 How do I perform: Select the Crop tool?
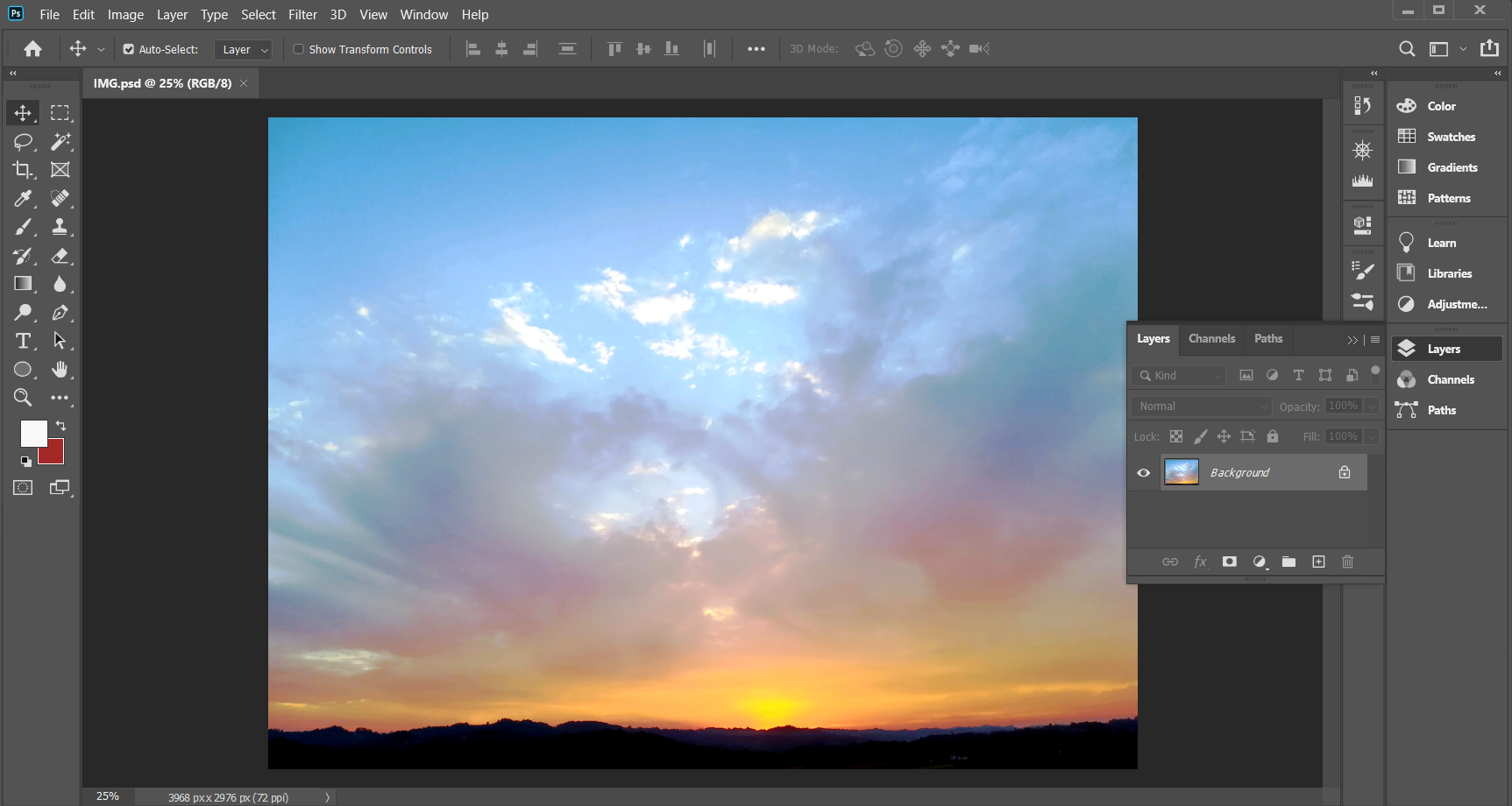(x=23, y=170)
